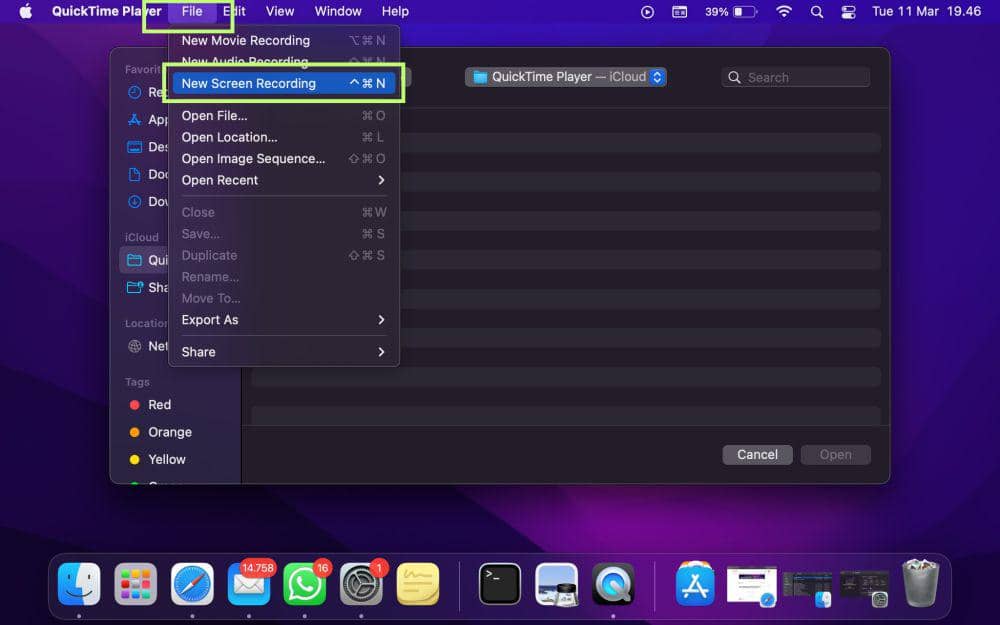This screenshot has width=1000, height=625.
Task: Expand the Share submenu
Action: [198, 351]
